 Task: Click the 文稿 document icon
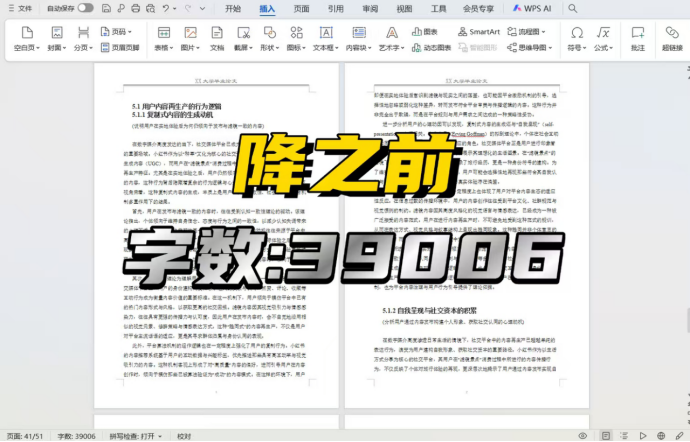217,38
